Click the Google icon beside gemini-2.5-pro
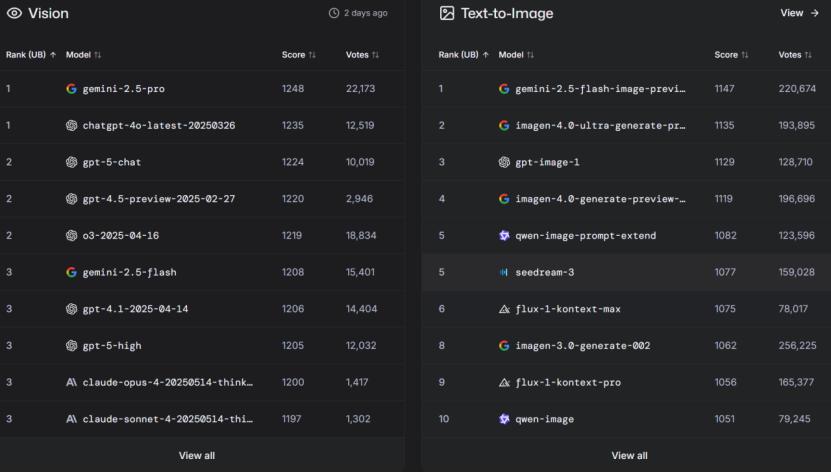The width and height of the screenshot is (831, 473). (71, 89)
